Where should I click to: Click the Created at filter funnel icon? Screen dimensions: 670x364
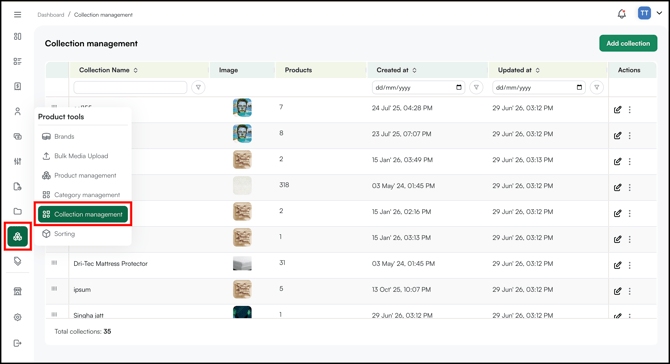point(476,87)
